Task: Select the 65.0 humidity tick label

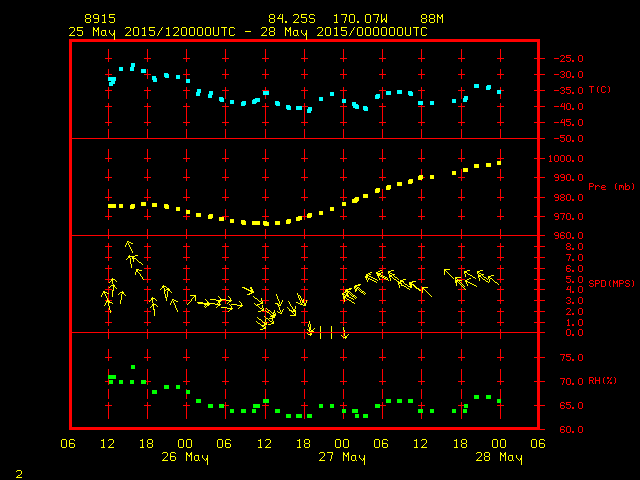Action: click(x=571, y=406)
